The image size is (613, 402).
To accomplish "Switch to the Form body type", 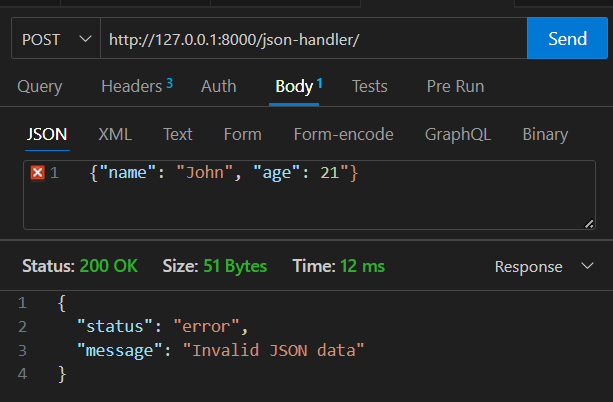I will click(x=242, y=134).
